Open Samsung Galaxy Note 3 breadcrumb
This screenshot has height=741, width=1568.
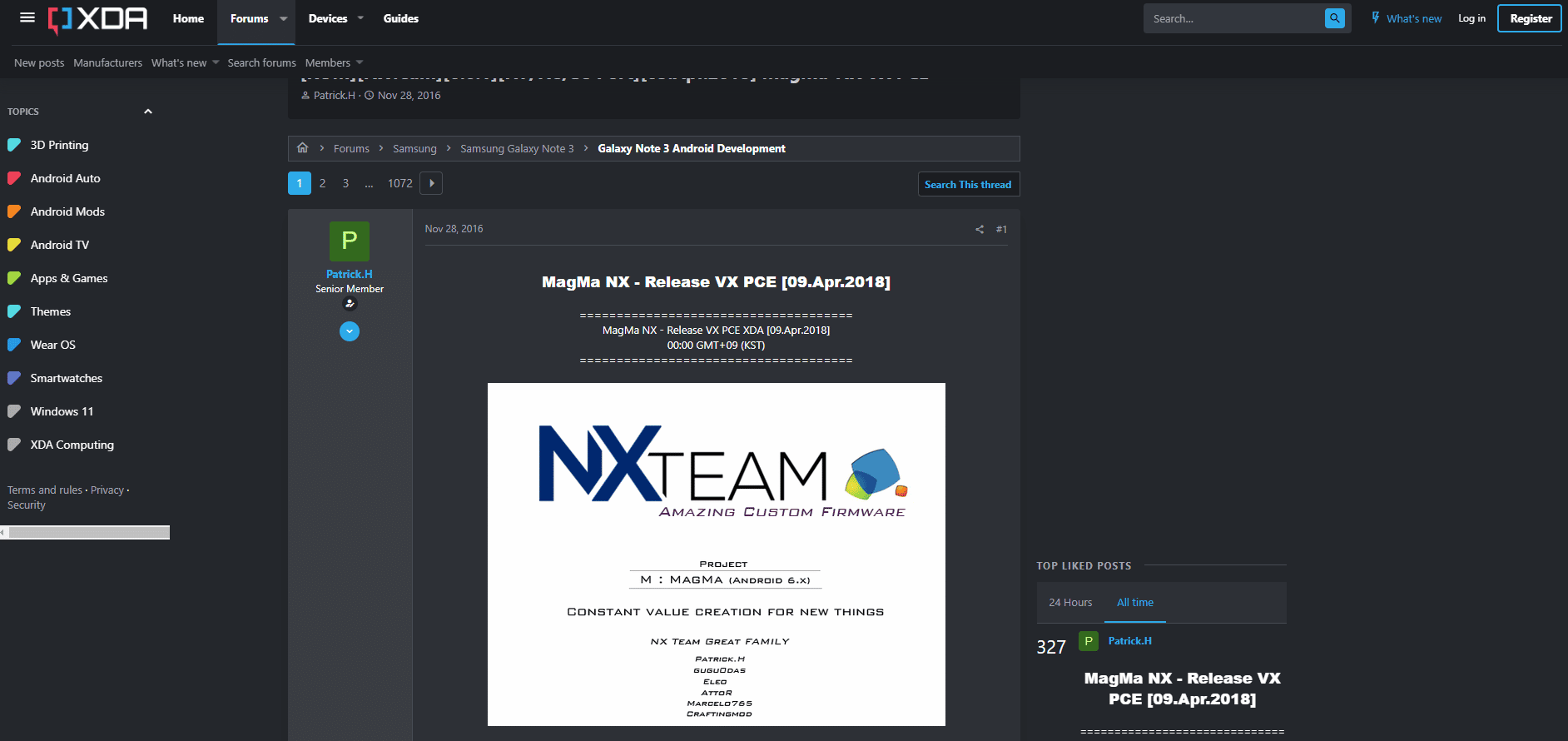(x=517, y=148)
